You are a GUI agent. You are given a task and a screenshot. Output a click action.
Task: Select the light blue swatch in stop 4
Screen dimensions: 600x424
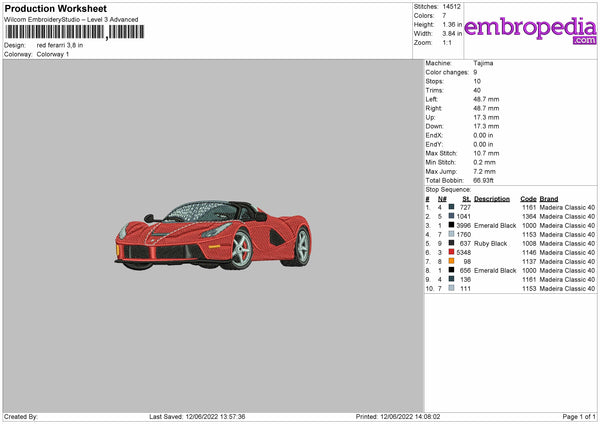pyautogui.click(x=451, y=234)
